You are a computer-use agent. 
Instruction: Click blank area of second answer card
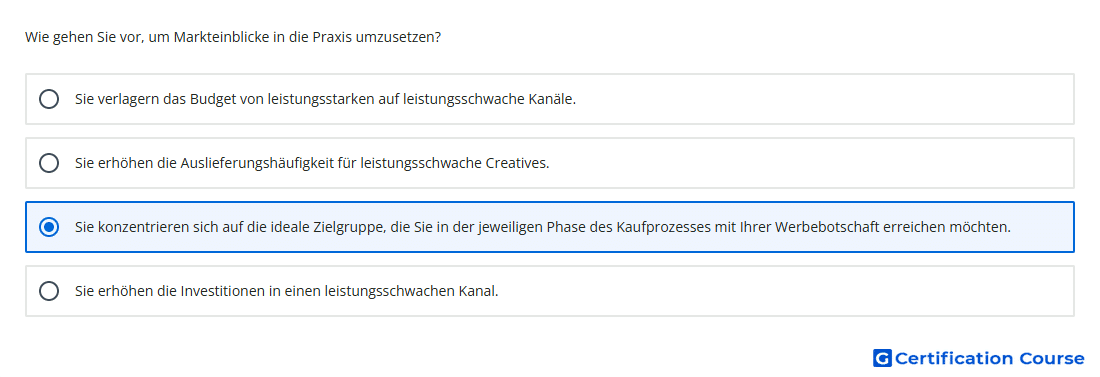814,163
